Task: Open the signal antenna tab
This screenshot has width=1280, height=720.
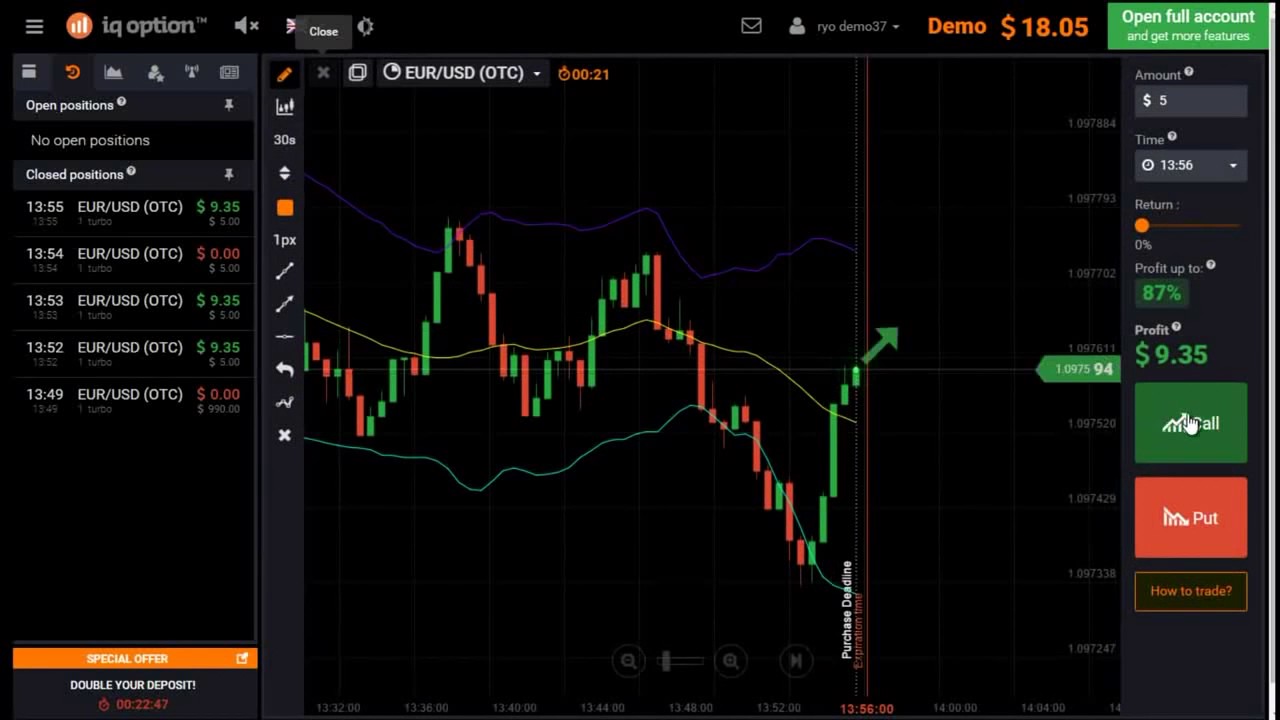Action: click(x=191, y=72)
